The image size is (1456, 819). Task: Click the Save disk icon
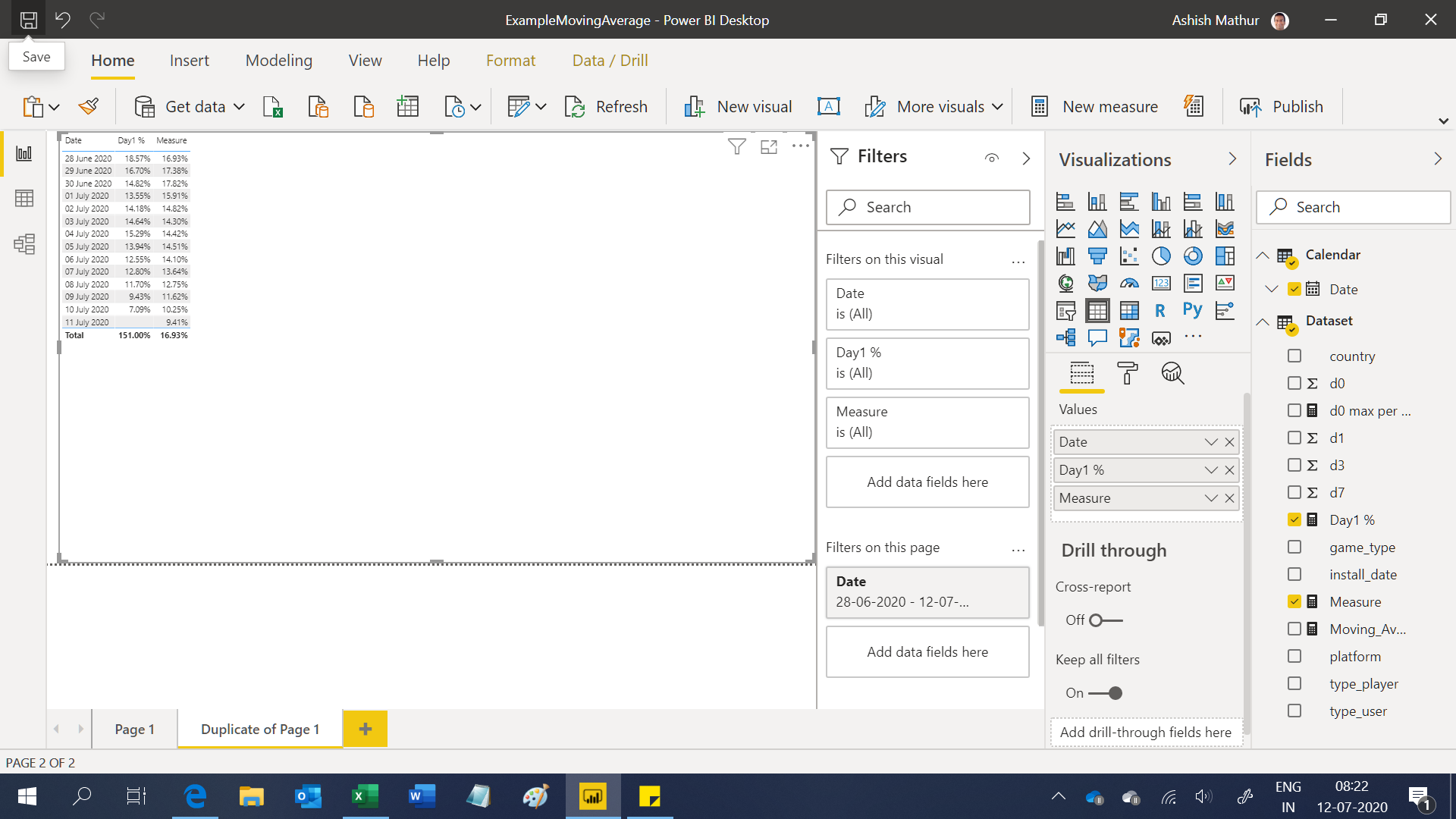click(x=28, y=20)
